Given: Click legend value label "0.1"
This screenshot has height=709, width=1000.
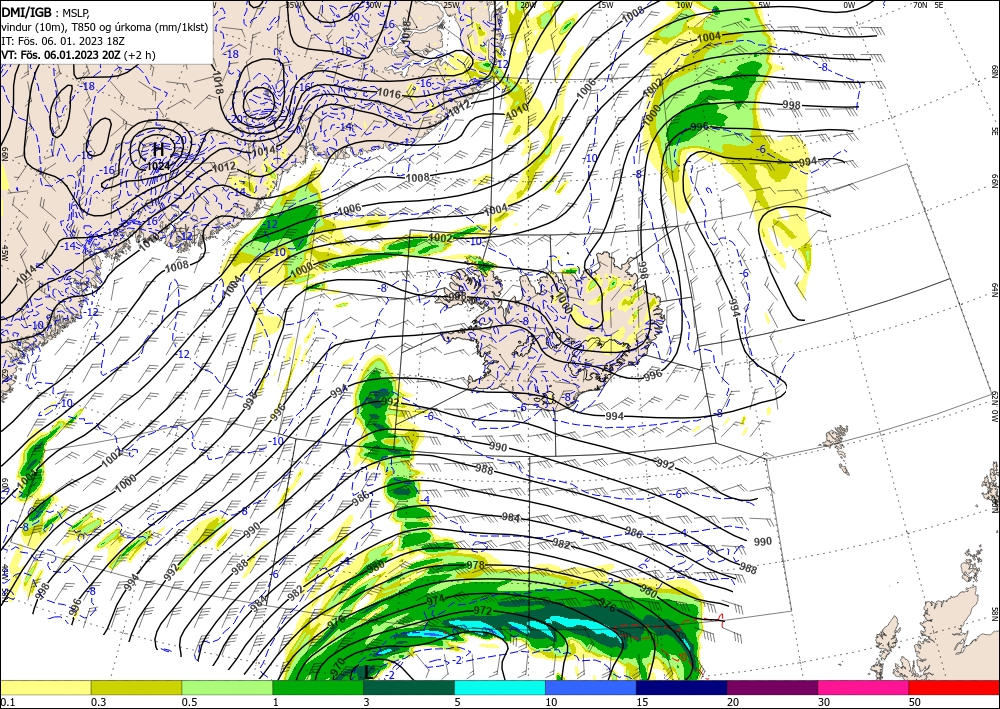Looking at the screenshot, I should coord(8,702).
